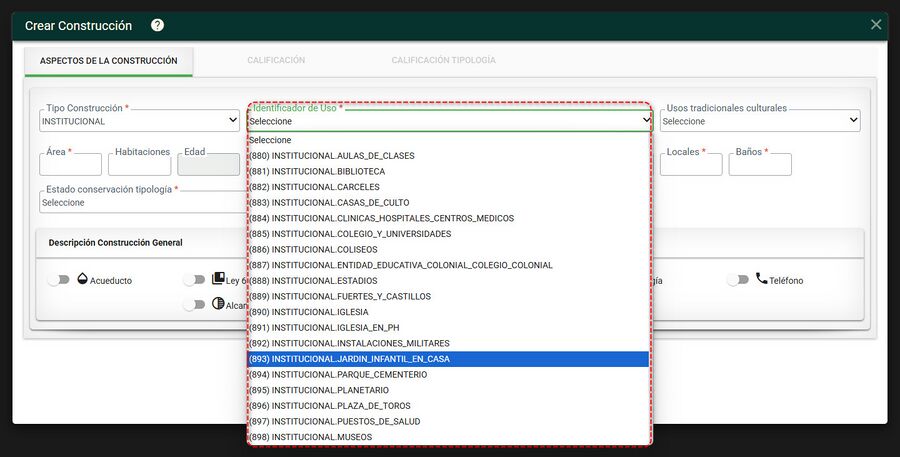
Task: Select option (898) MUSEOS
Action: [x=448, y=437]
